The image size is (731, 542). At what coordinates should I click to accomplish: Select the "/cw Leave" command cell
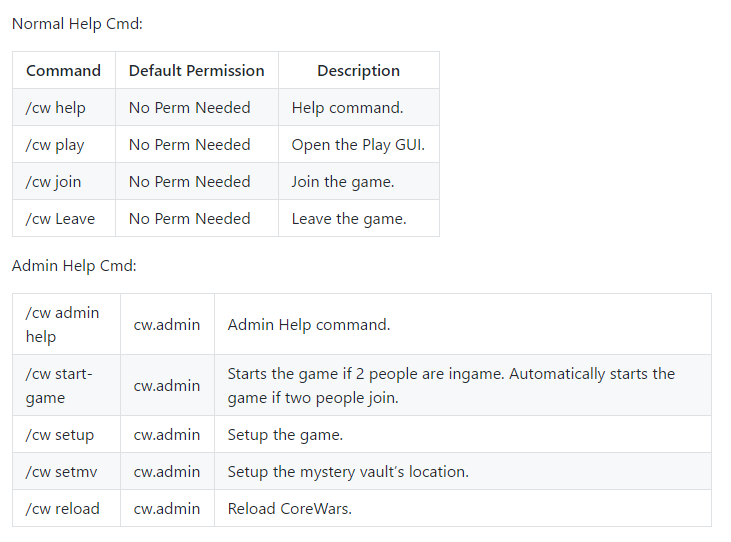[x=60, y=219]
